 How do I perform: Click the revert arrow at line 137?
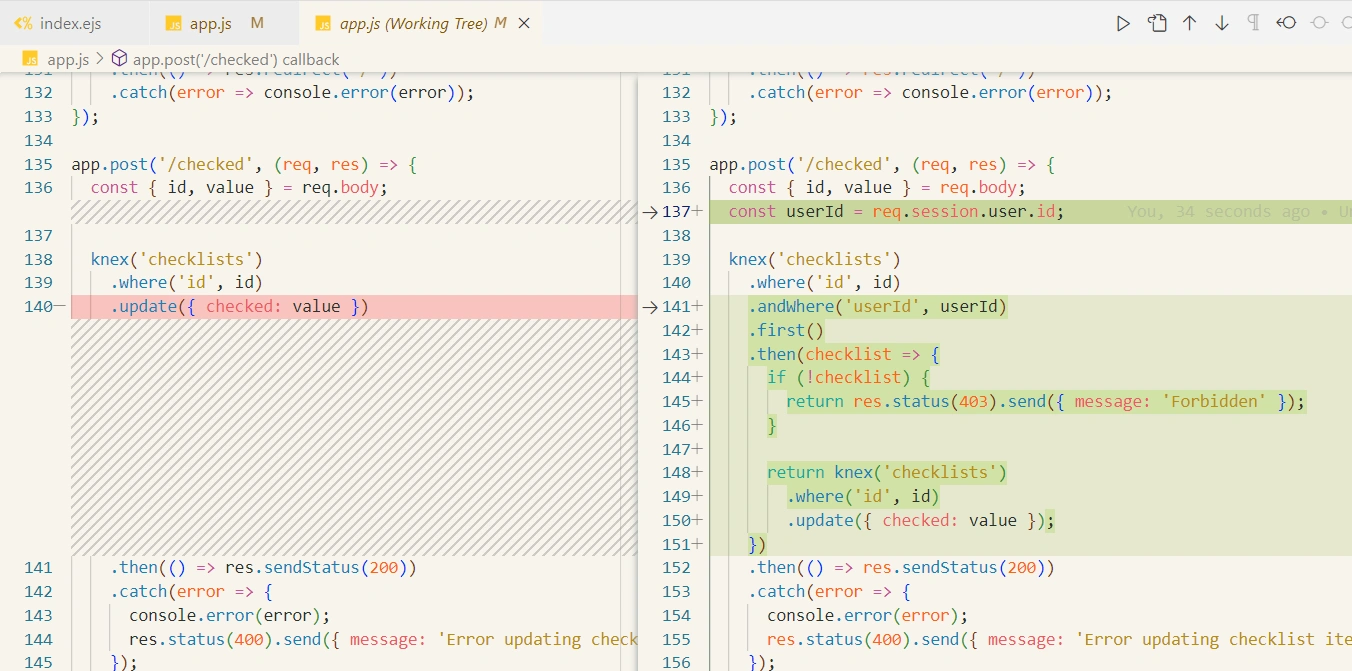[649, 212]
